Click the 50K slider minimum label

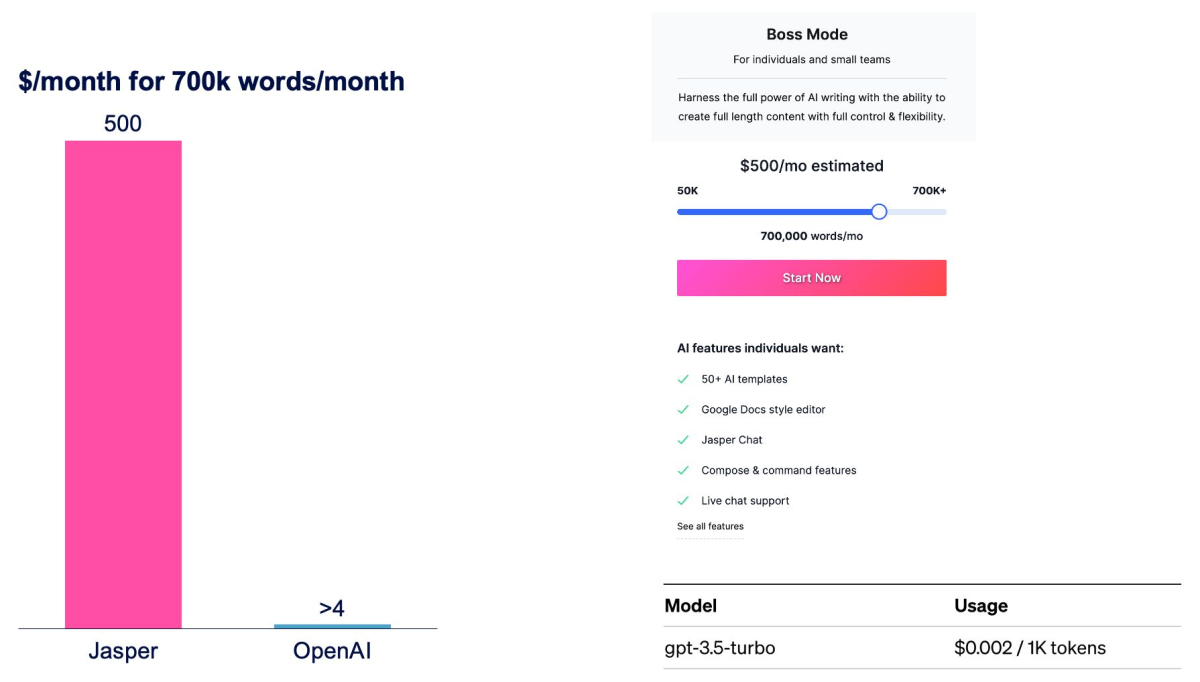688,190
